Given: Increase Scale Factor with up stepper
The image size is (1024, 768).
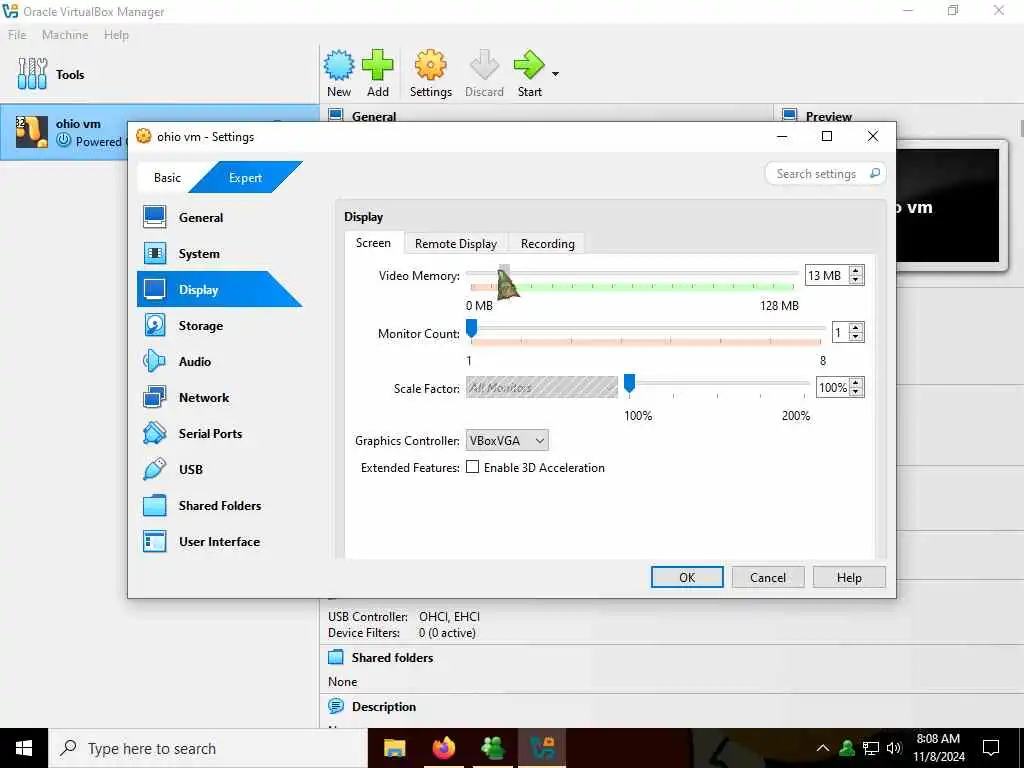Looking at the screenshot, I should pyautogui.click(x=856, y=383).
